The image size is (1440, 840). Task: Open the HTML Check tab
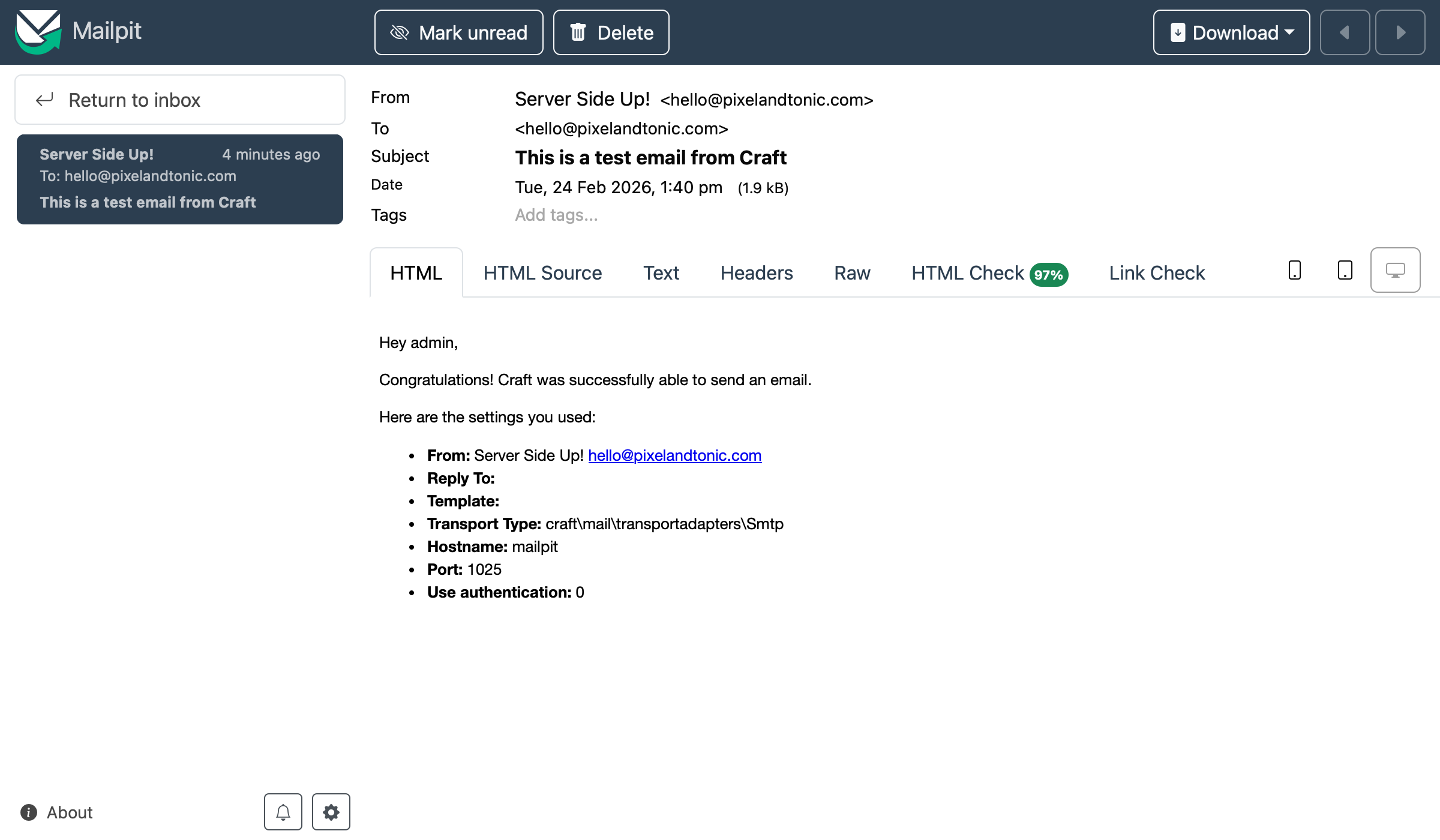click(989, 273)
